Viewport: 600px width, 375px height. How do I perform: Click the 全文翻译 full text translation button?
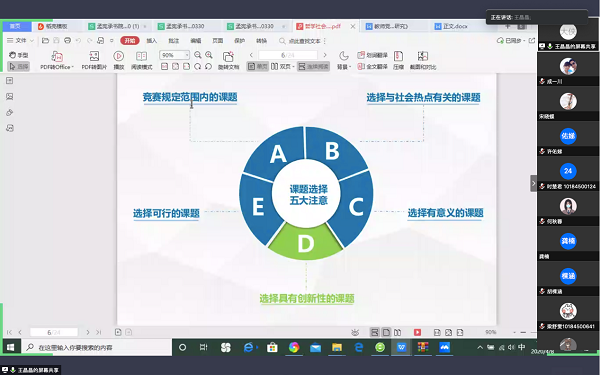click(x=373, y=67)
